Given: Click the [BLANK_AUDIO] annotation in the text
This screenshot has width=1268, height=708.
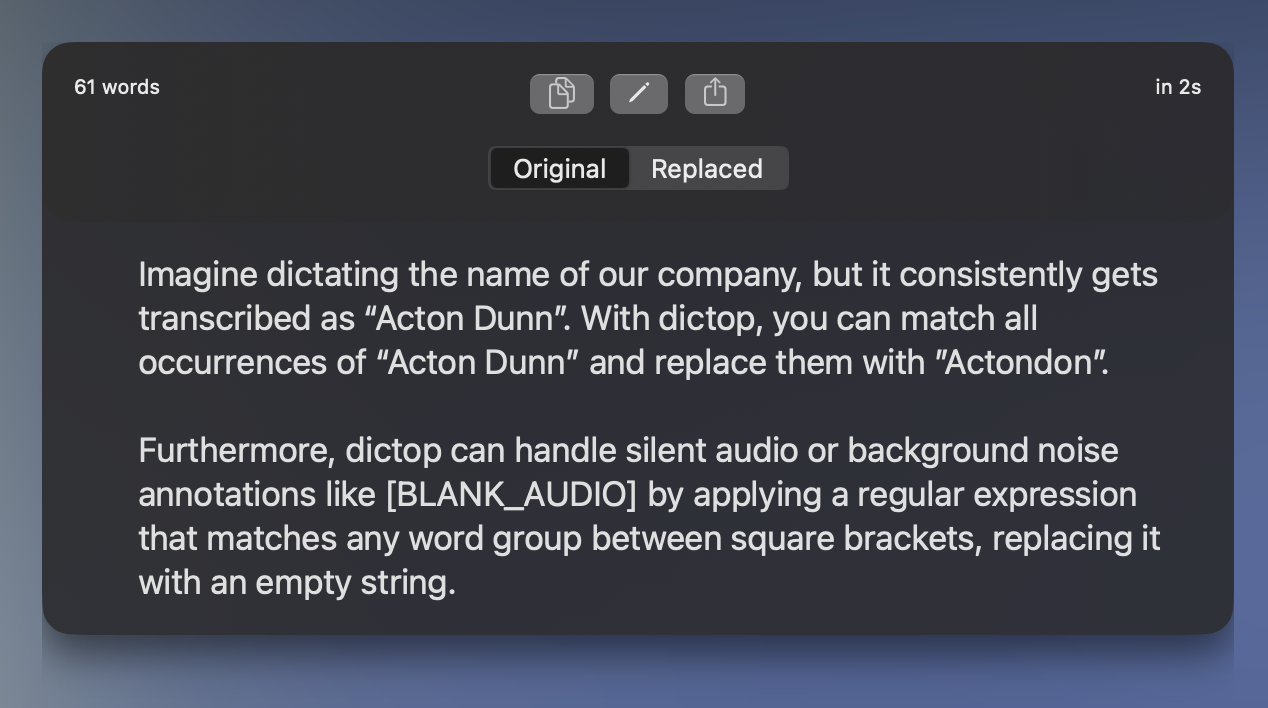Looking at the screenshot, I should (x=510, y=495).
